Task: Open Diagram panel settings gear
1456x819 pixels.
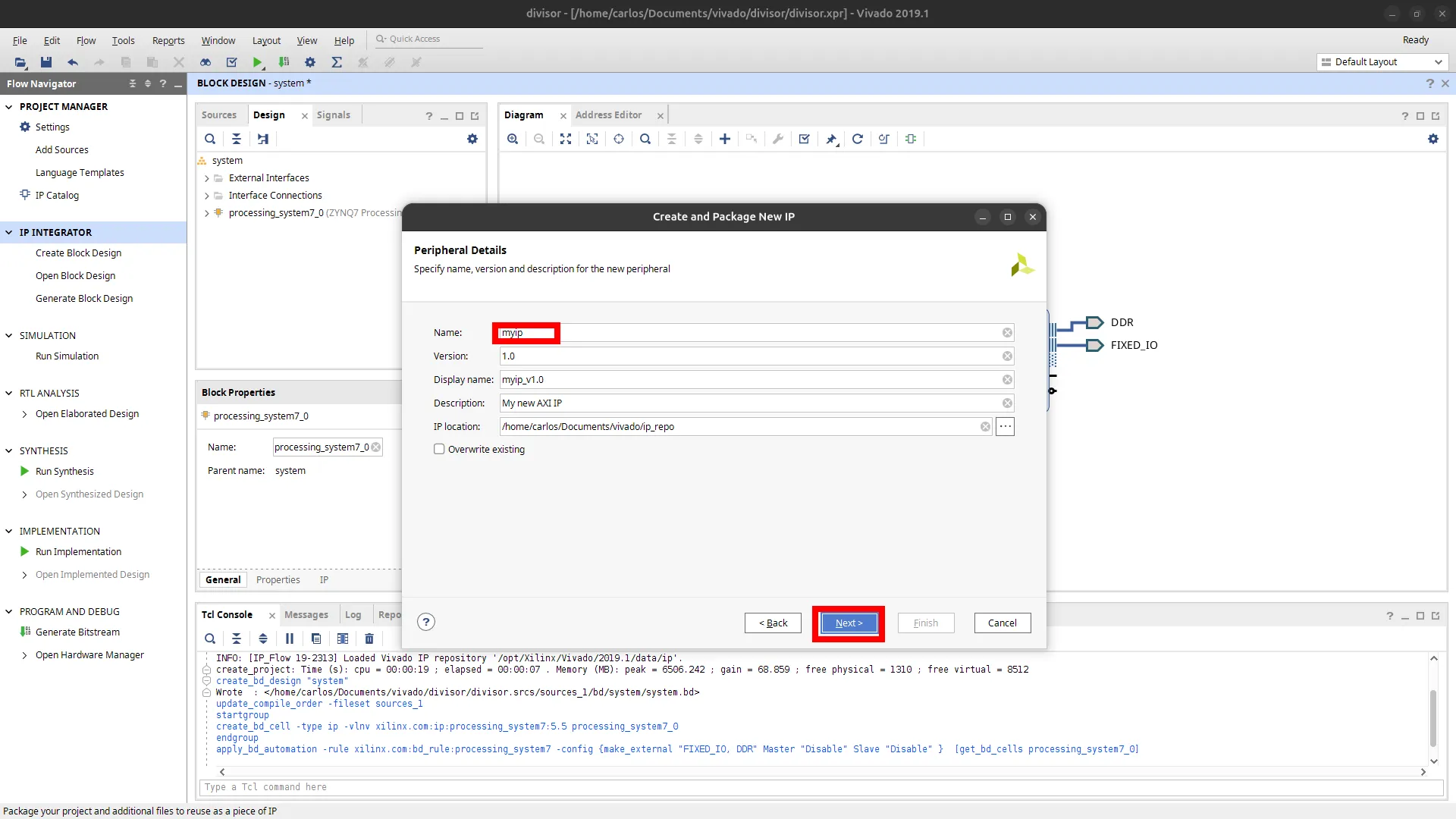Action: coord(1433,139)
